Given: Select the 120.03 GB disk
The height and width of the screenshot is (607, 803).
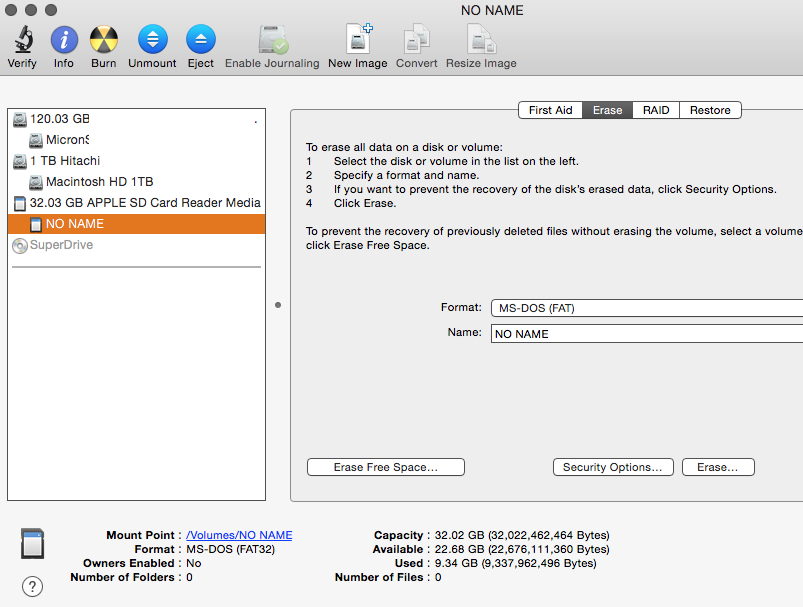Looking at the screenshot, I should point(136,119).
